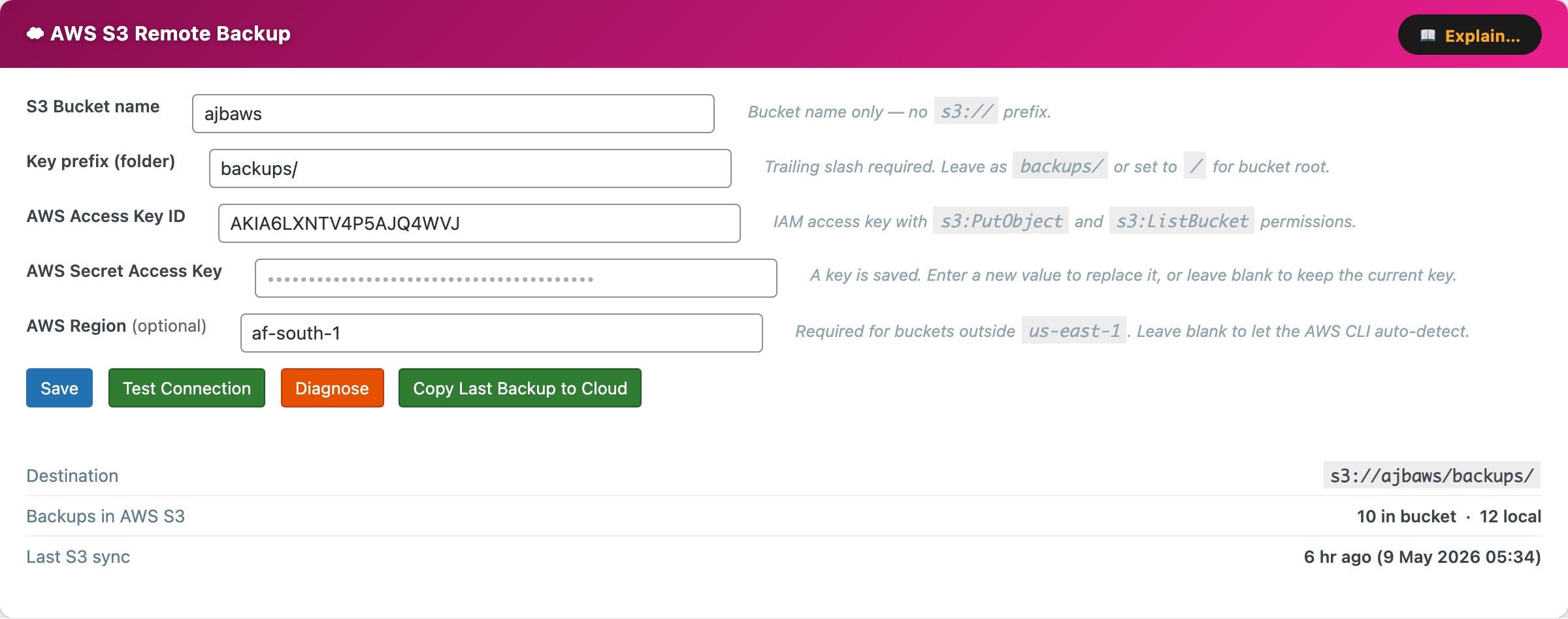
Task: Run Test Connection
Action: coord(187,388)
